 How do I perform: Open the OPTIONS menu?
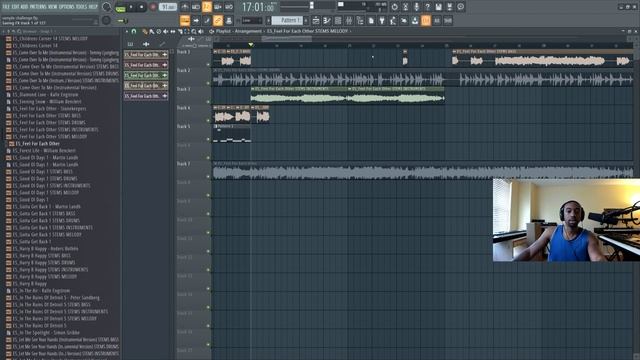[x=68, y=7]
